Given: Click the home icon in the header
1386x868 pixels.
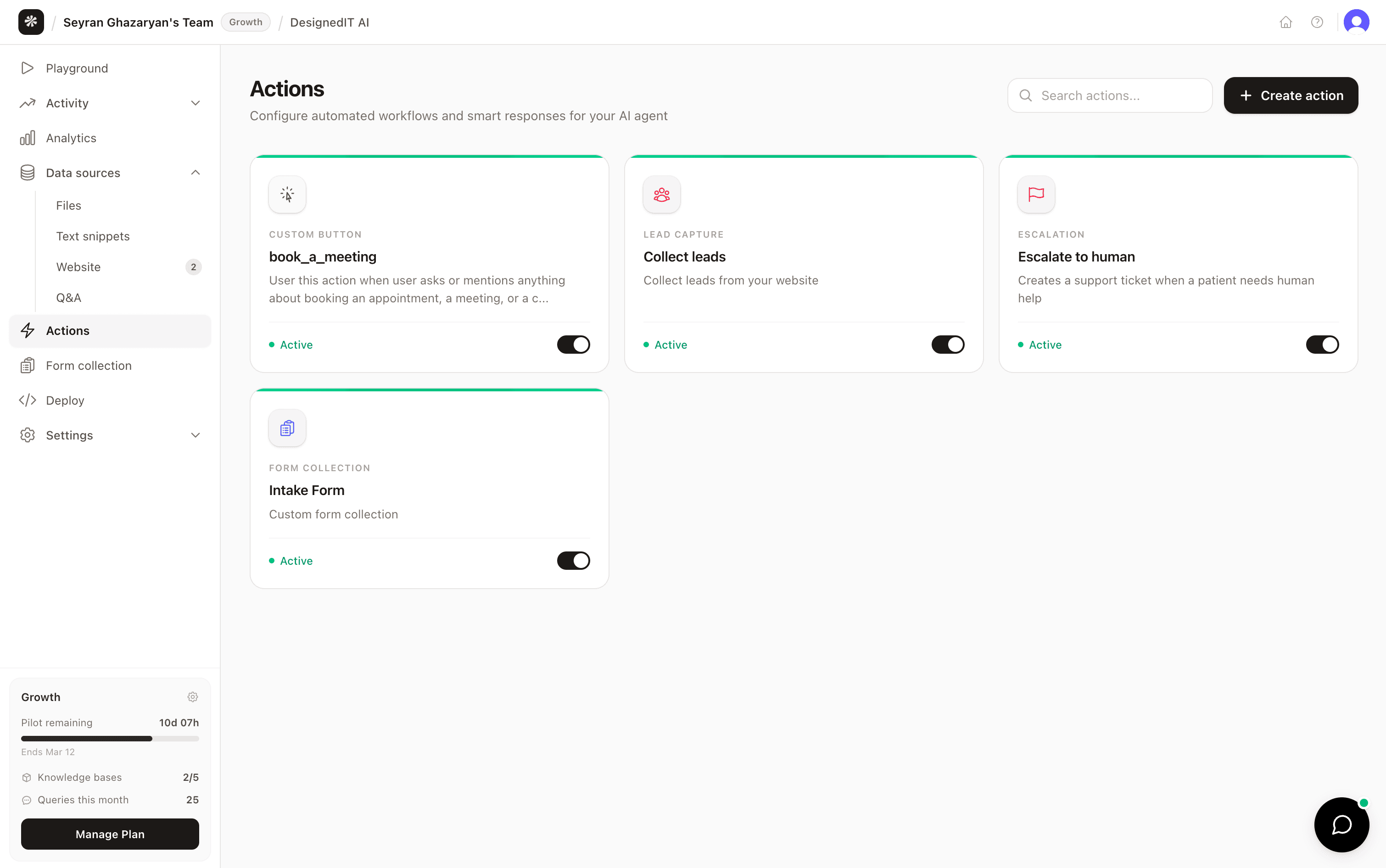Looking at the screenshot, I should click(x=1285, y=22).
